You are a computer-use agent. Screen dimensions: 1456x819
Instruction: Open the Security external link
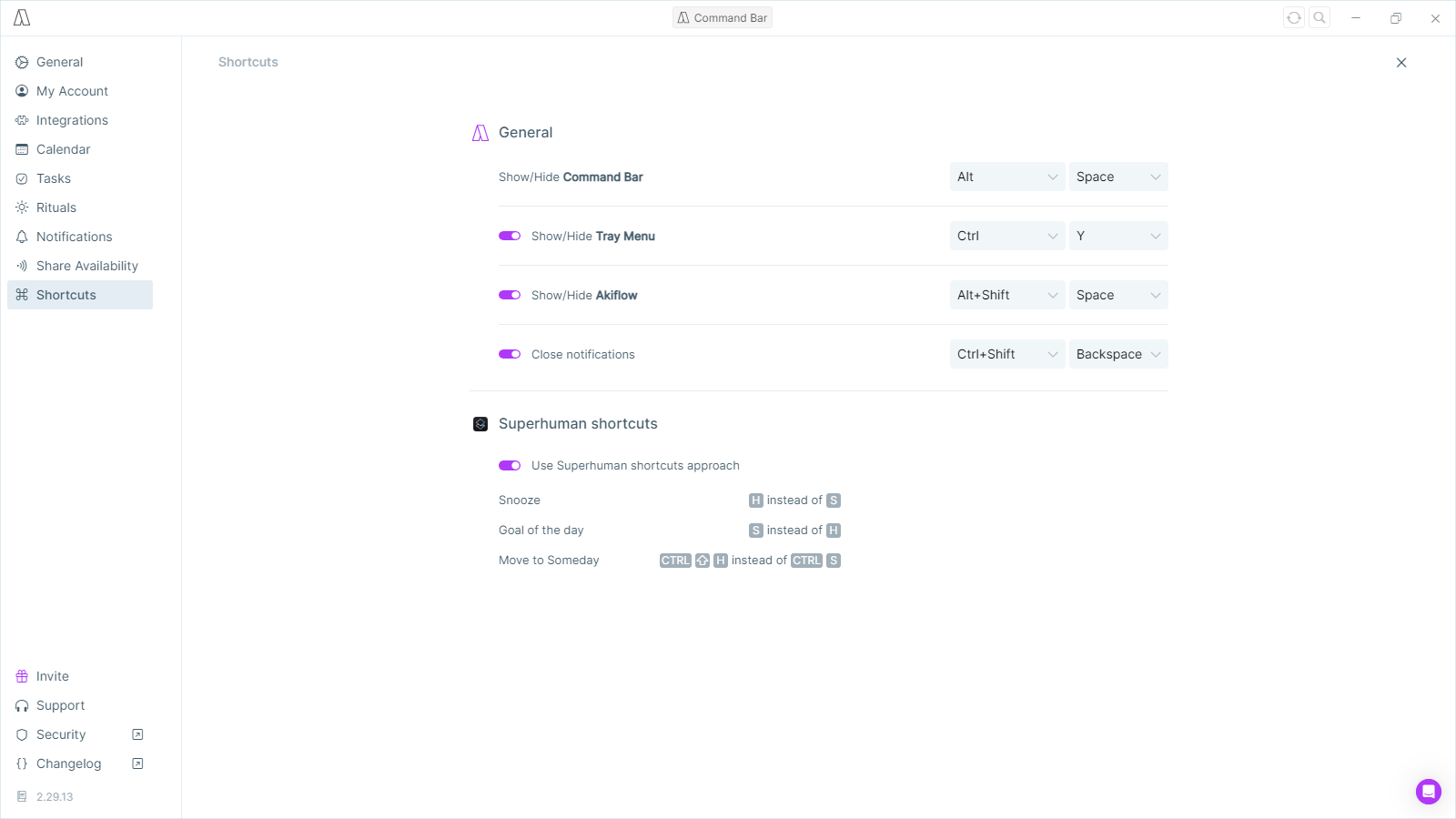80,734
